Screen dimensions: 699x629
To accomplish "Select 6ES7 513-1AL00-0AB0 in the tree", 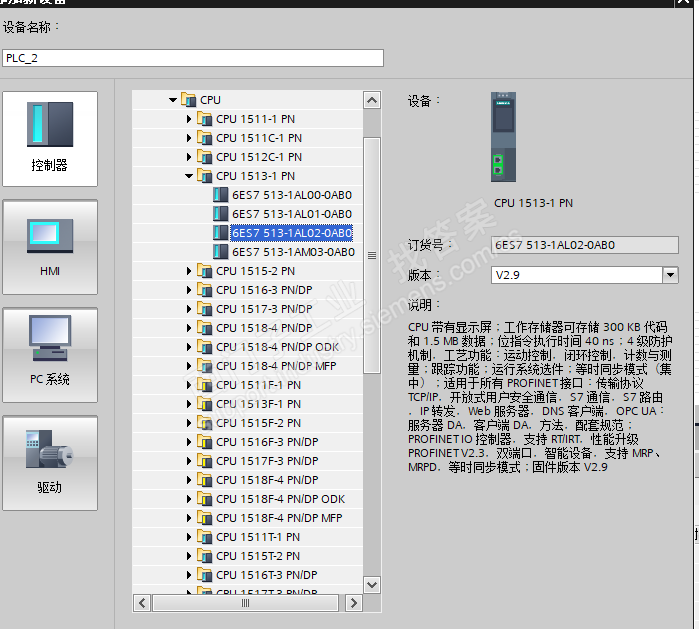I will click(292, 195).
